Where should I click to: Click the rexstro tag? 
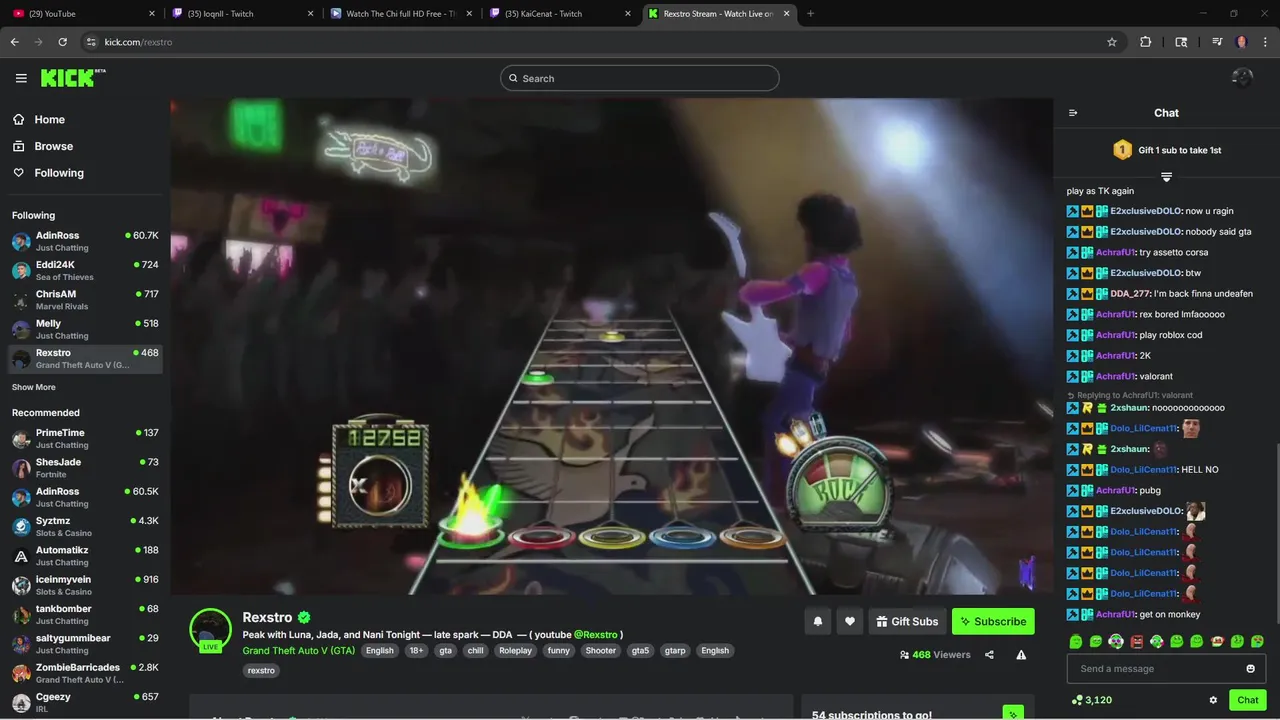click(261, 671)
